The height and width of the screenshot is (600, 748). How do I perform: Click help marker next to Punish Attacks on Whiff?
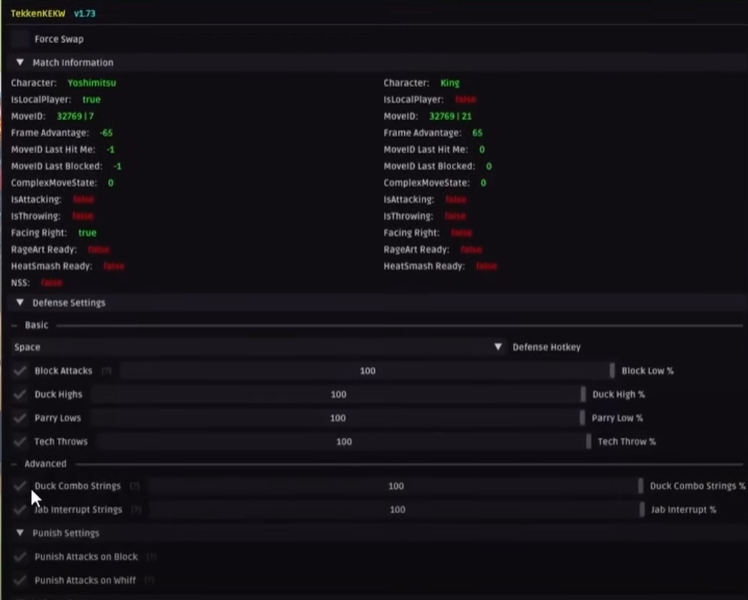(x=149, y=580)
